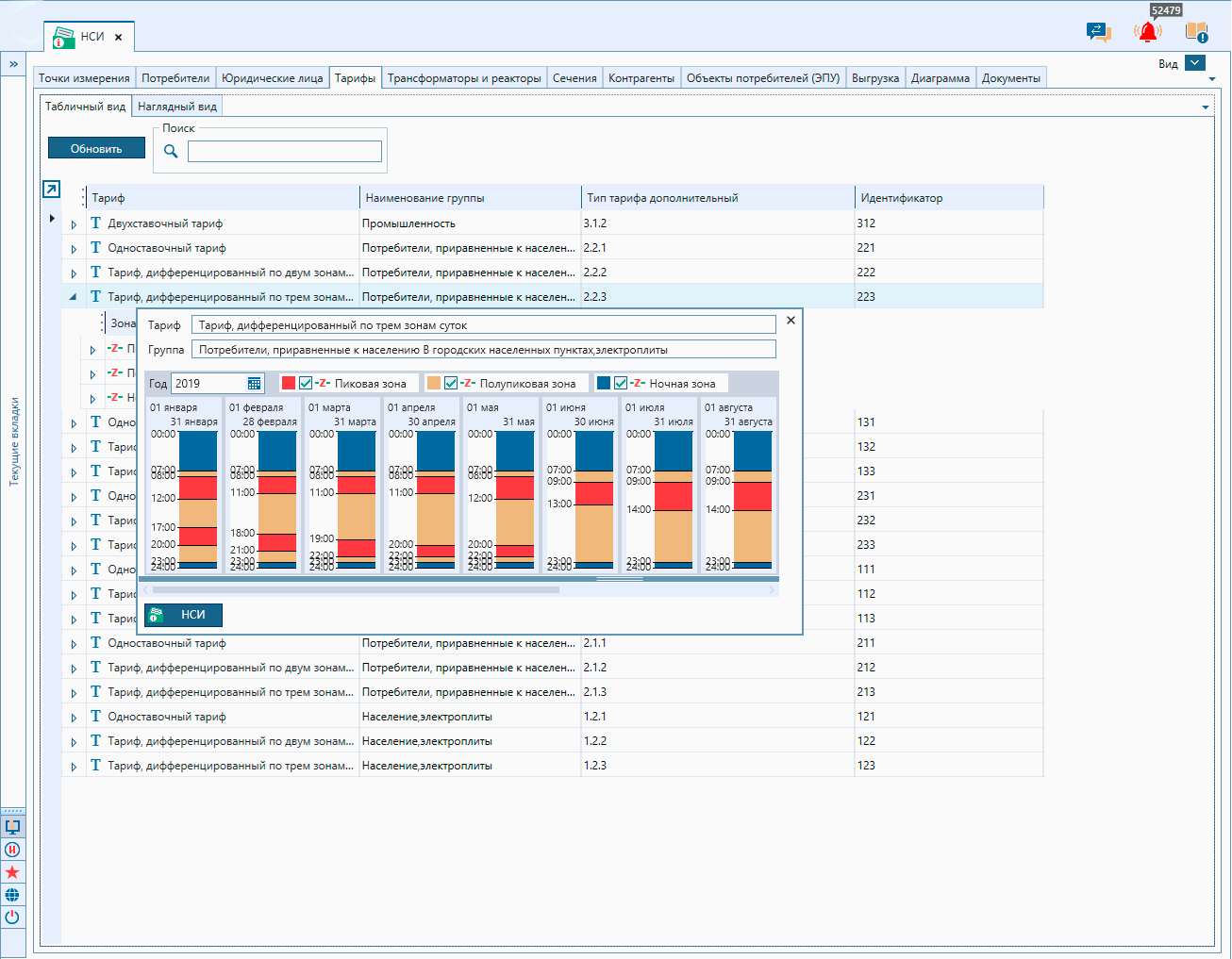The width and height of the screenshot is (1232, 959).
Task: Switch to the Наглядный вид tab
Action: 177,107
